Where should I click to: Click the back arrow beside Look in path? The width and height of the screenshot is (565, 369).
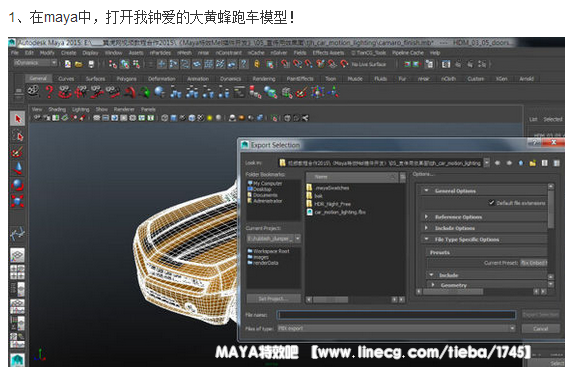point(498,163)
